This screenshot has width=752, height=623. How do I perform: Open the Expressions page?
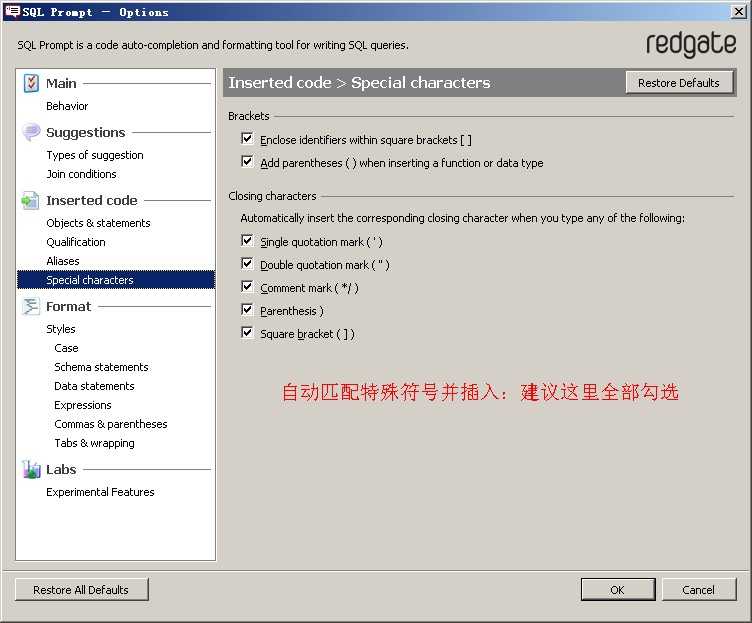82,405
